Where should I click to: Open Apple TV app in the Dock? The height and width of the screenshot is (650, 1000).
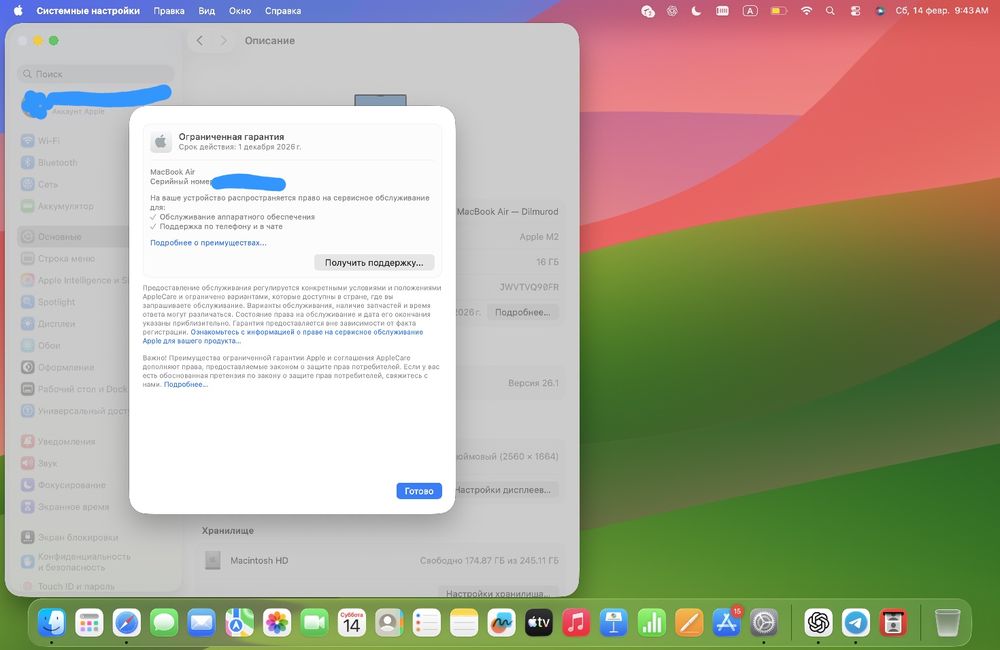[539, 622]
